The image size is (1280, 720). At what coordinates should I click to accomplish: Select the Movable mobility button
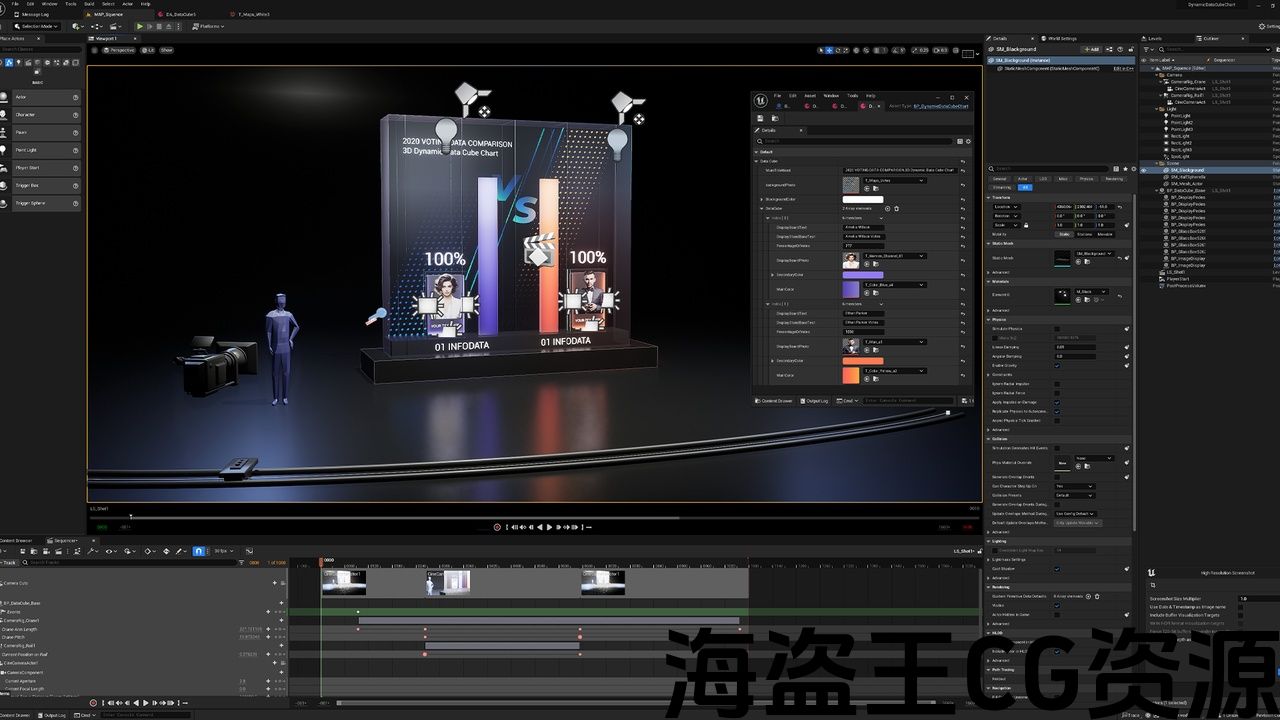[1105, 235]
